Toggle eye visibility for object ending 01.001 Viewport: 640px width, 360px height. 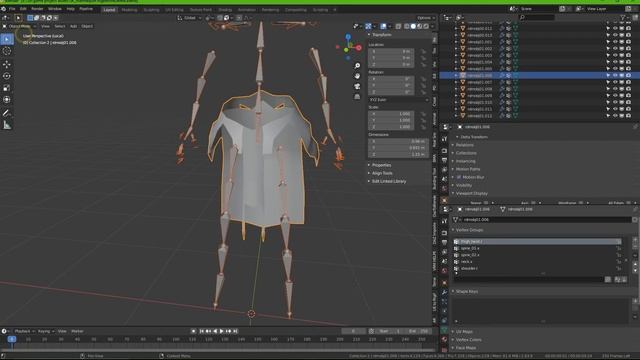(615, 42)
